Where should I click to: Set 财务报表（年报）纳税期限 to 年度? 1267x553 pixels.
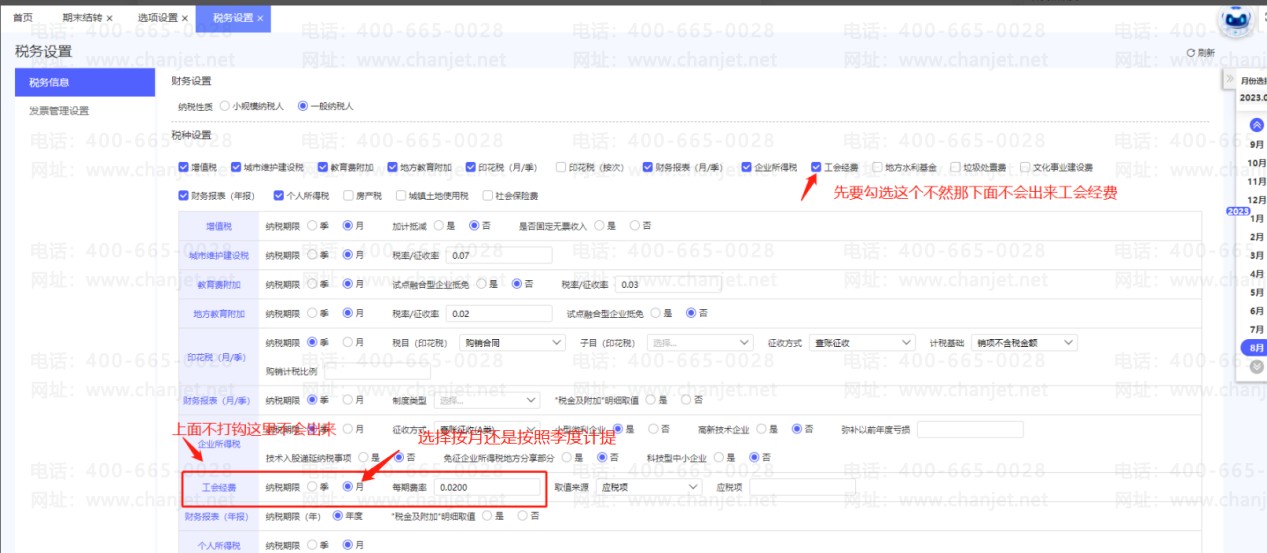pyautogui.click(x=337, y=516)
